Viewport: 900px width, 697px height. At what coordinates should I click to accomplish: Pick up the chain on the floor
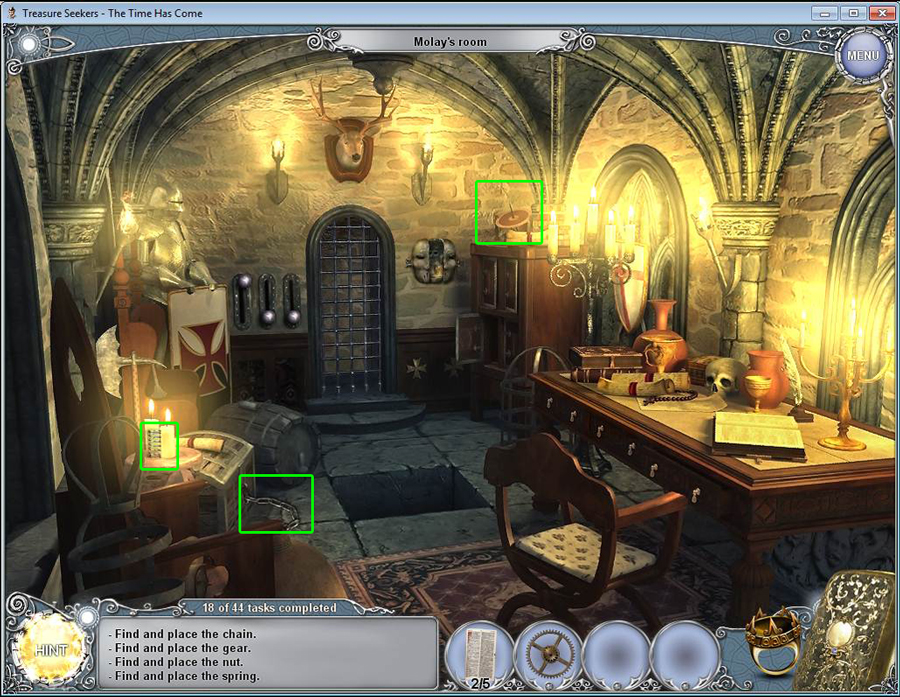[276, 503]
